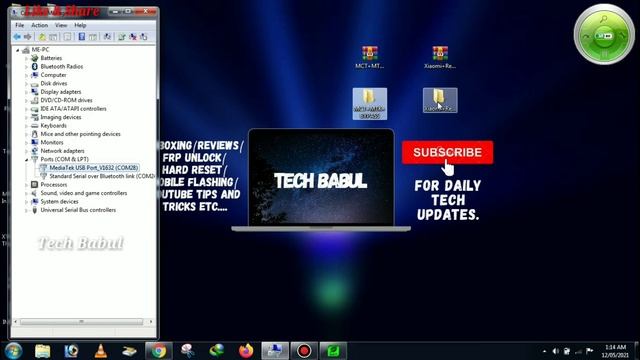Click Update driver software toolbar icon
The width and height of the screenshot is (640, 360).
click(x=122, y=37)
